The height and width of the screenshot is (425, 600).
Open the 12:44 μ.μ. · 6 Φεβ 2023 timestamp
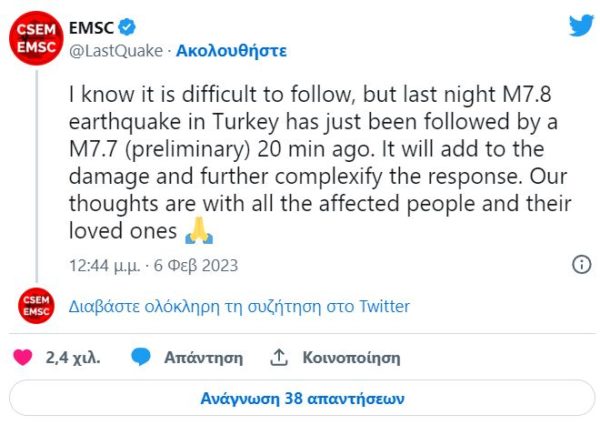(x=153, y=266)
